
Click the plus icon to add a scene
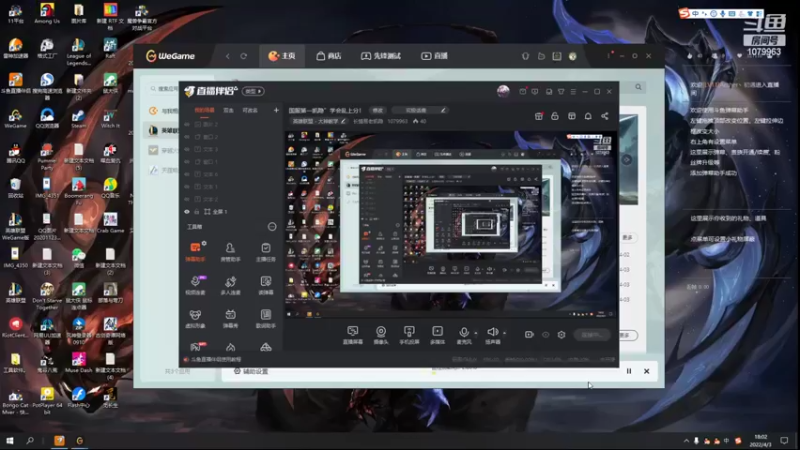point(276,110)
